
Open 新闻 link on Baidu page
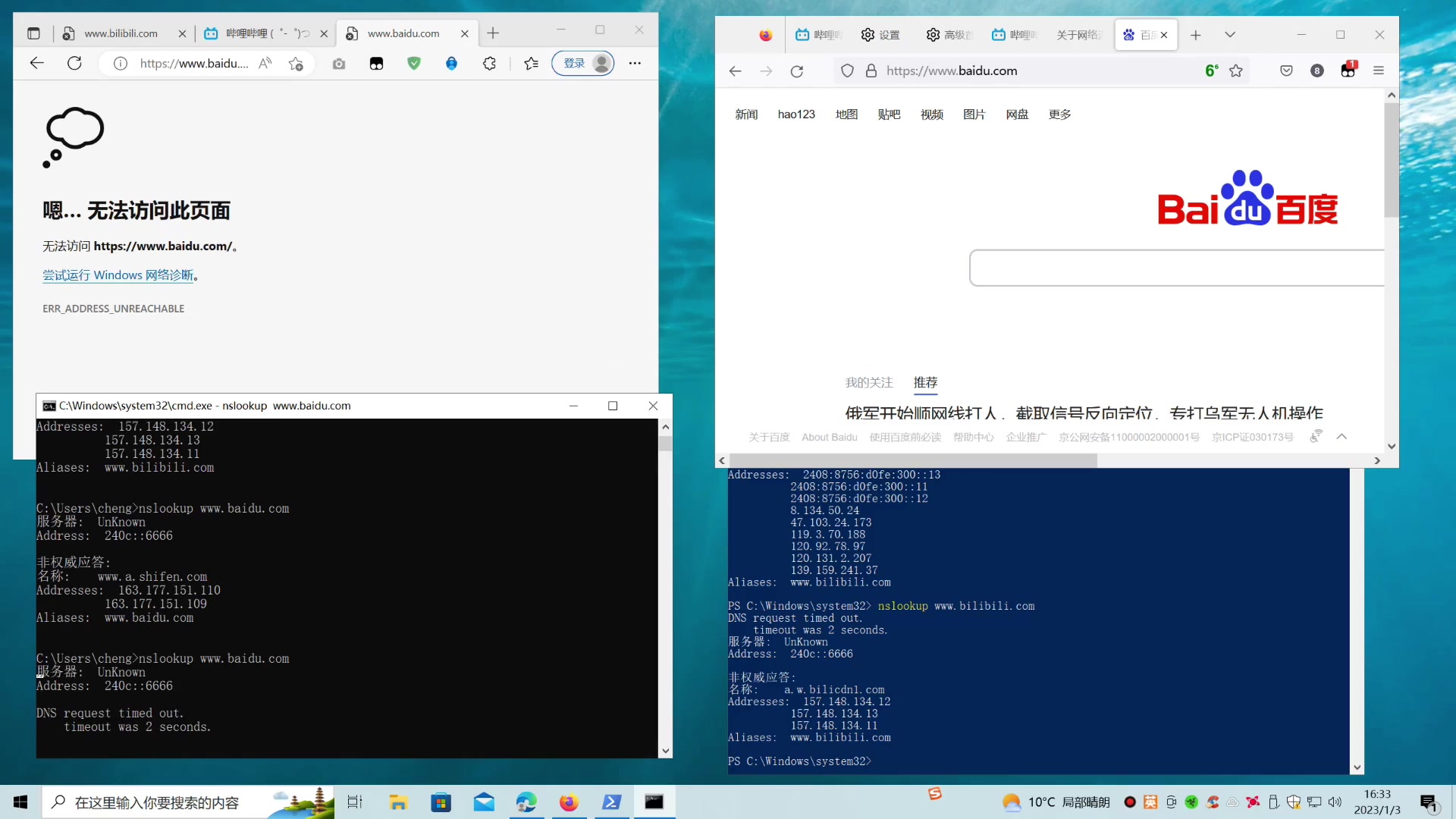point(746,115)
